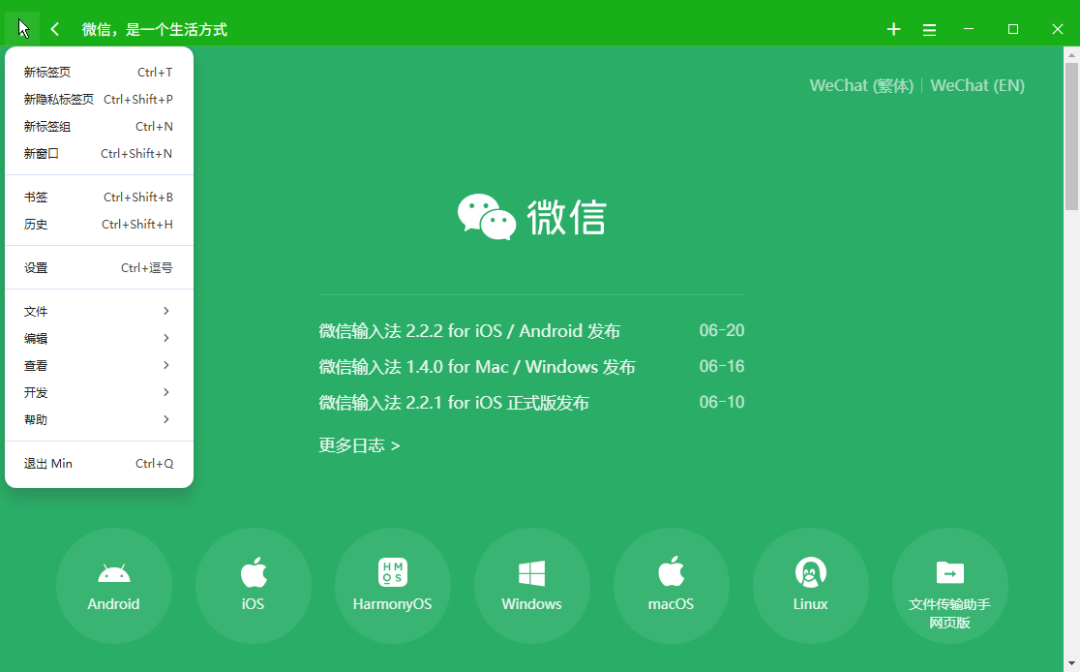Image resolution: width=1080 pixels, height=672 pixels.
Task: Expand the 文件 submenu
Action: 98,311
